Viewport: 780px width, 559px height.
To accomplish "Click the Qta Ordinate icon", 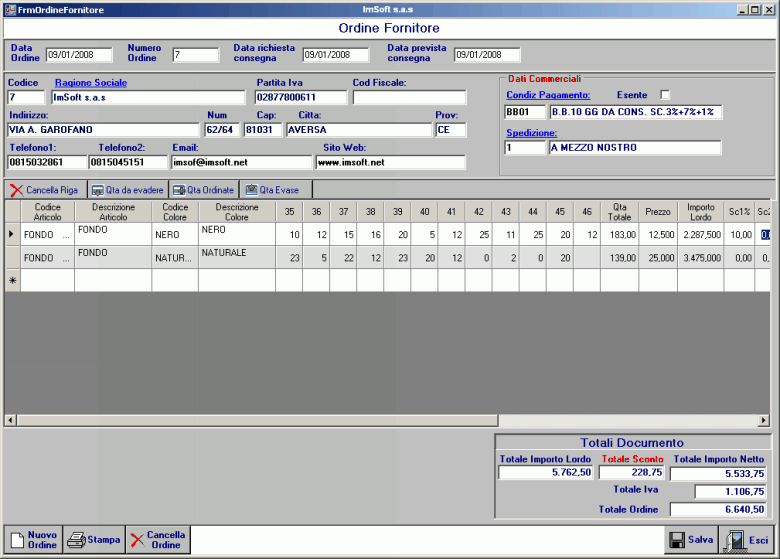I will [x=179, y=190].
